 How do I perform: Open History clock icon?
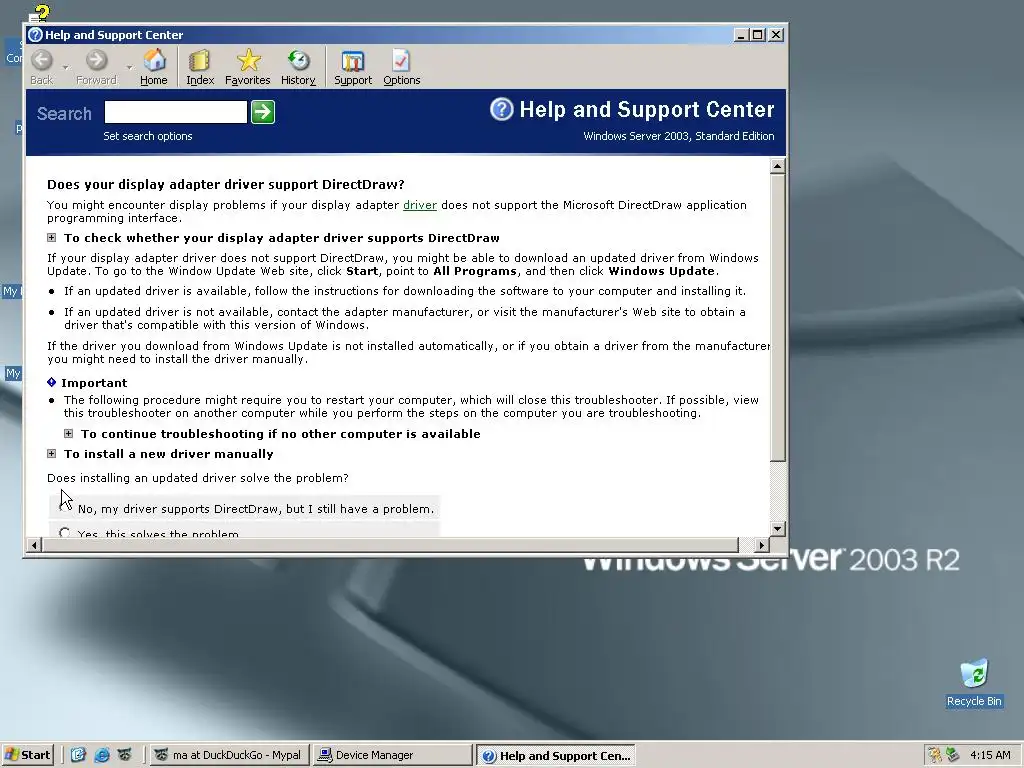pos(298,67)
